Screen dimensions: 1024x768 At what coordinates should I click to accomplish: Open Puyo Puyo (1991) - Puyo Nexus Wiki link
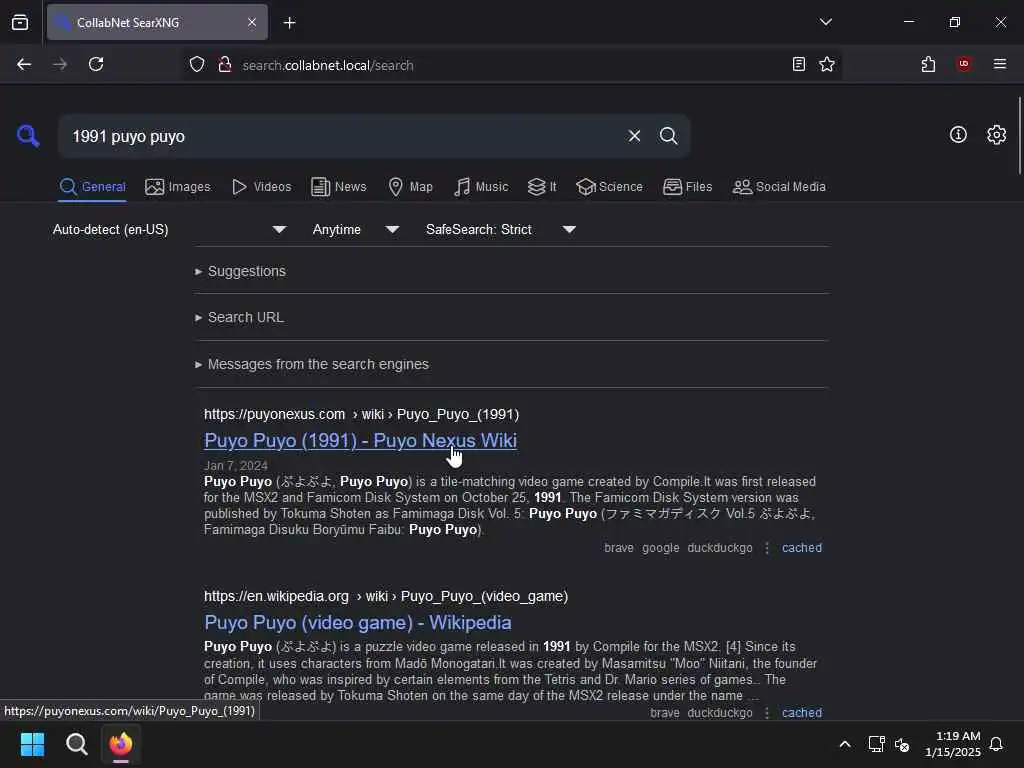[360, 441]
